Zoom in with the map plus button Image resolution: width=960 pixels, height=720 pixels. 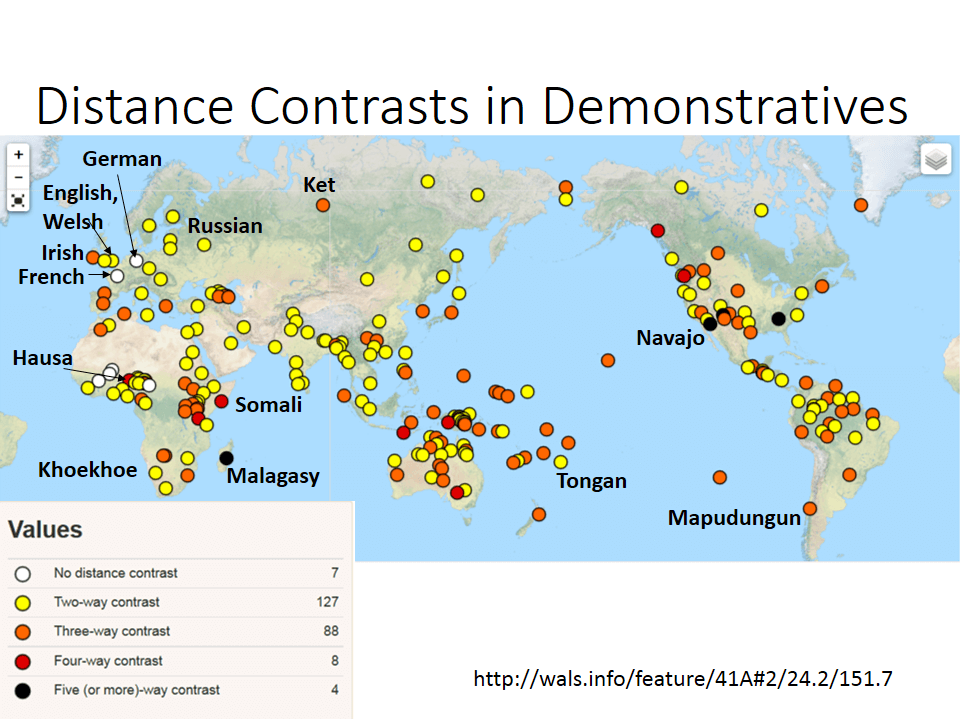pyautogui.click(x=18, y=155)
